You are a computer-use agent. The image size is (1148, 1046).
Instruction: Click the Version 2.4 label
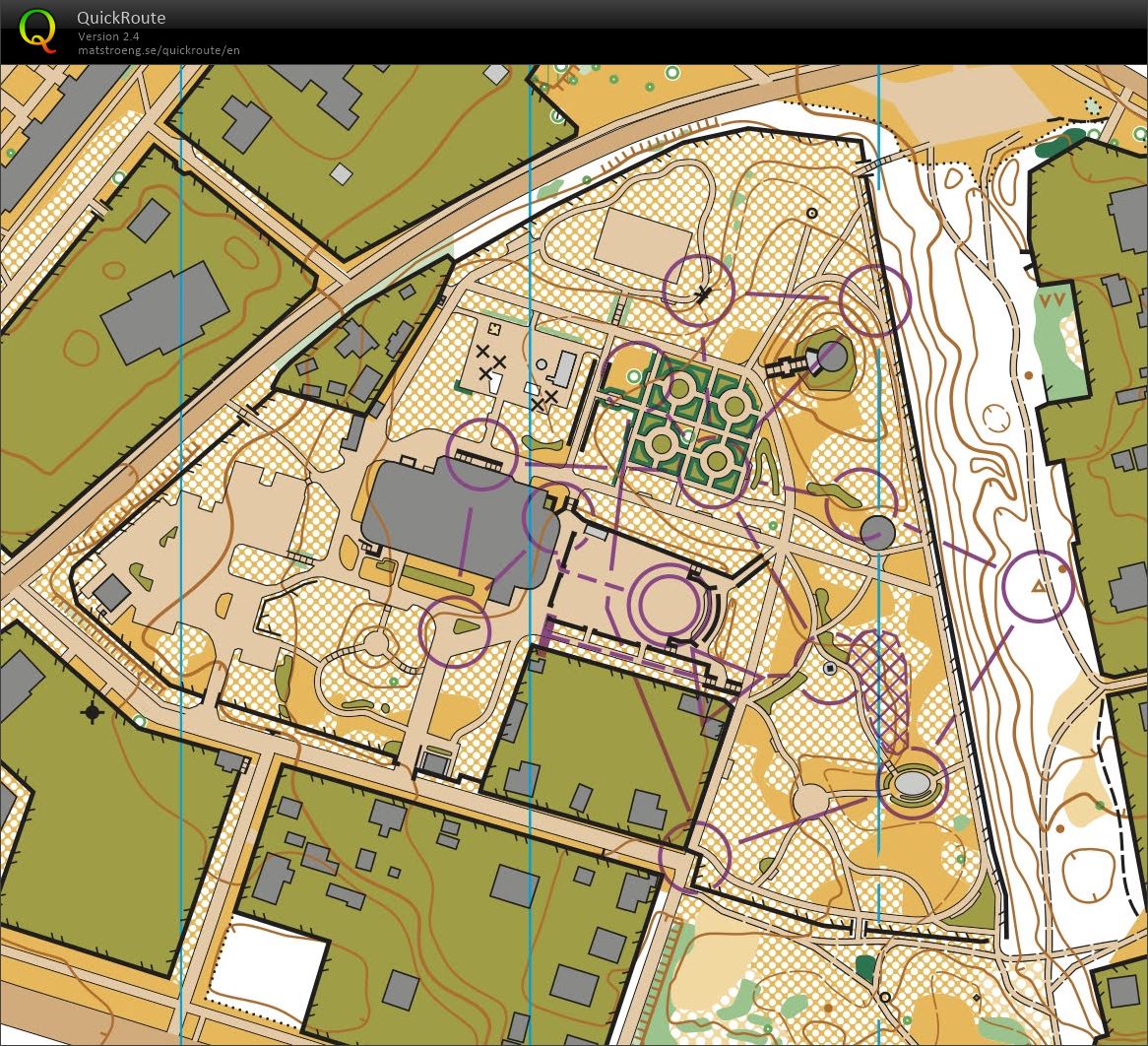click(x=108, y=35)
